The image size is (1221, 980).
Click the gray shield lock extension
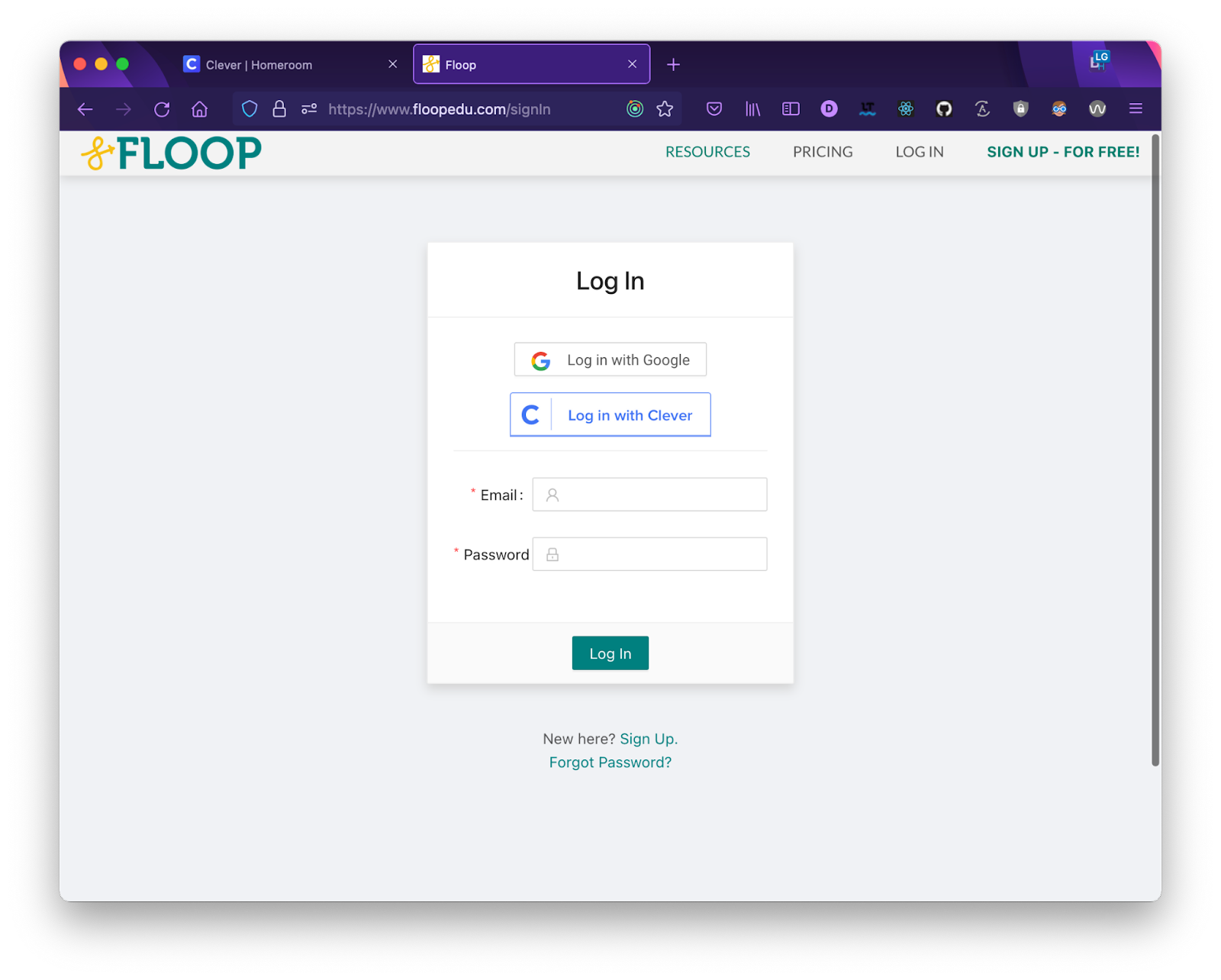(1020, 109)
